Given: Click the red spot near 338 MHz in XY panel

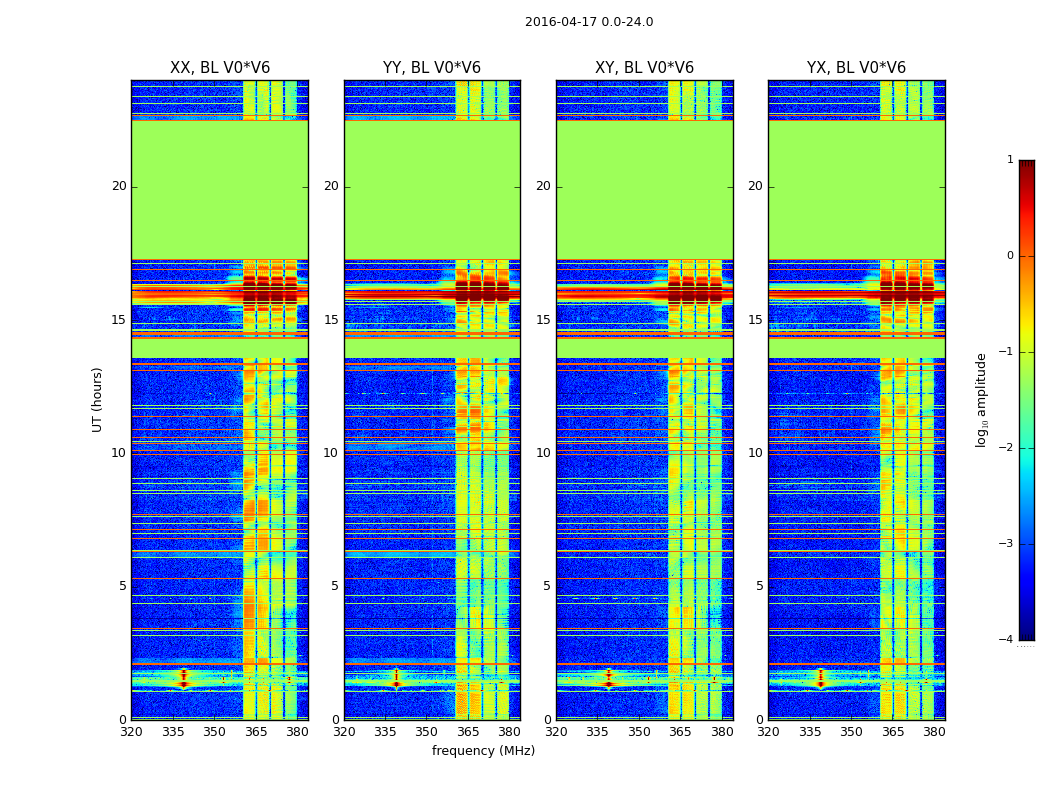Looking at the screenshot, I should (608, 679).
